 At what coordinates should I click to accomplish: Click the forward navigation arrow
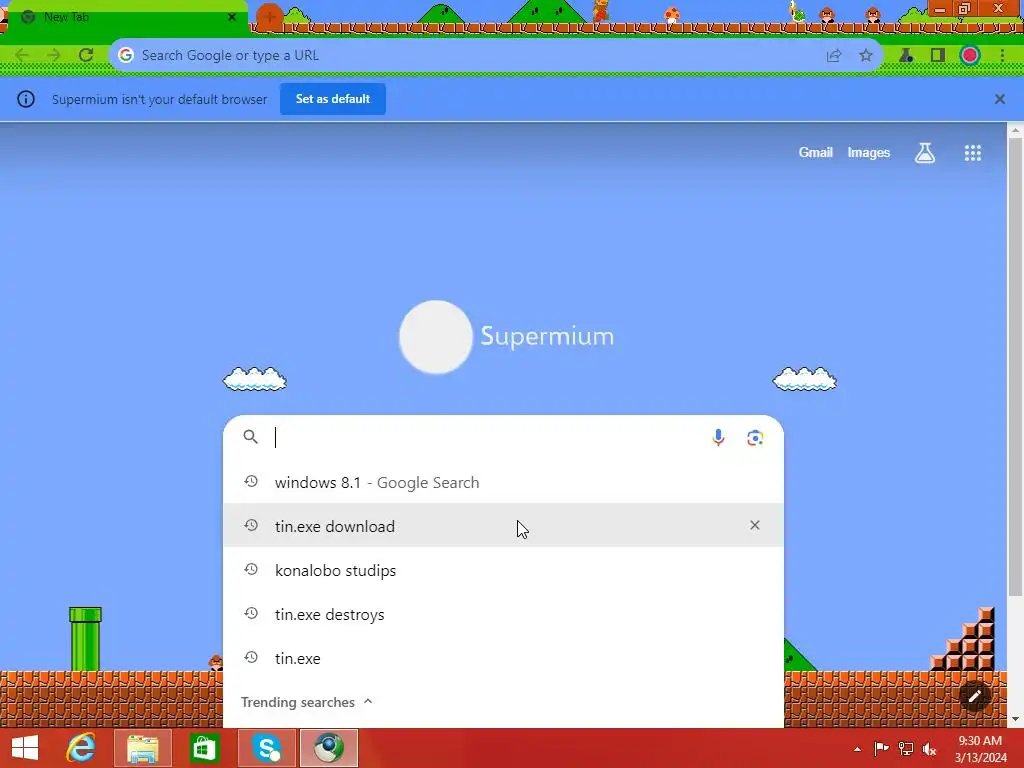pos(54,55)
